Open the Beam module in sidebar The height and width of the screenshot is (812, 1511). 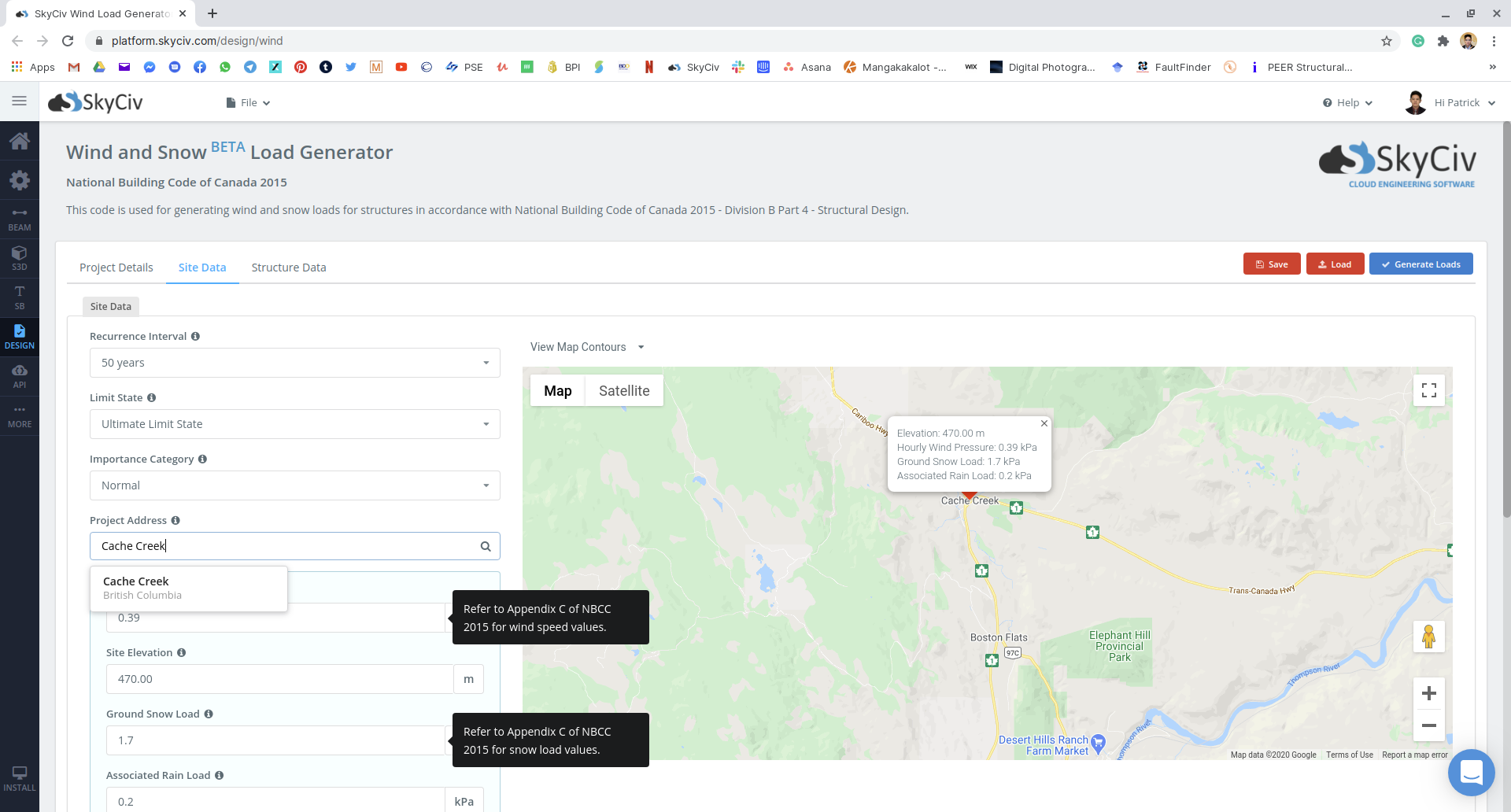coord(20,220)
